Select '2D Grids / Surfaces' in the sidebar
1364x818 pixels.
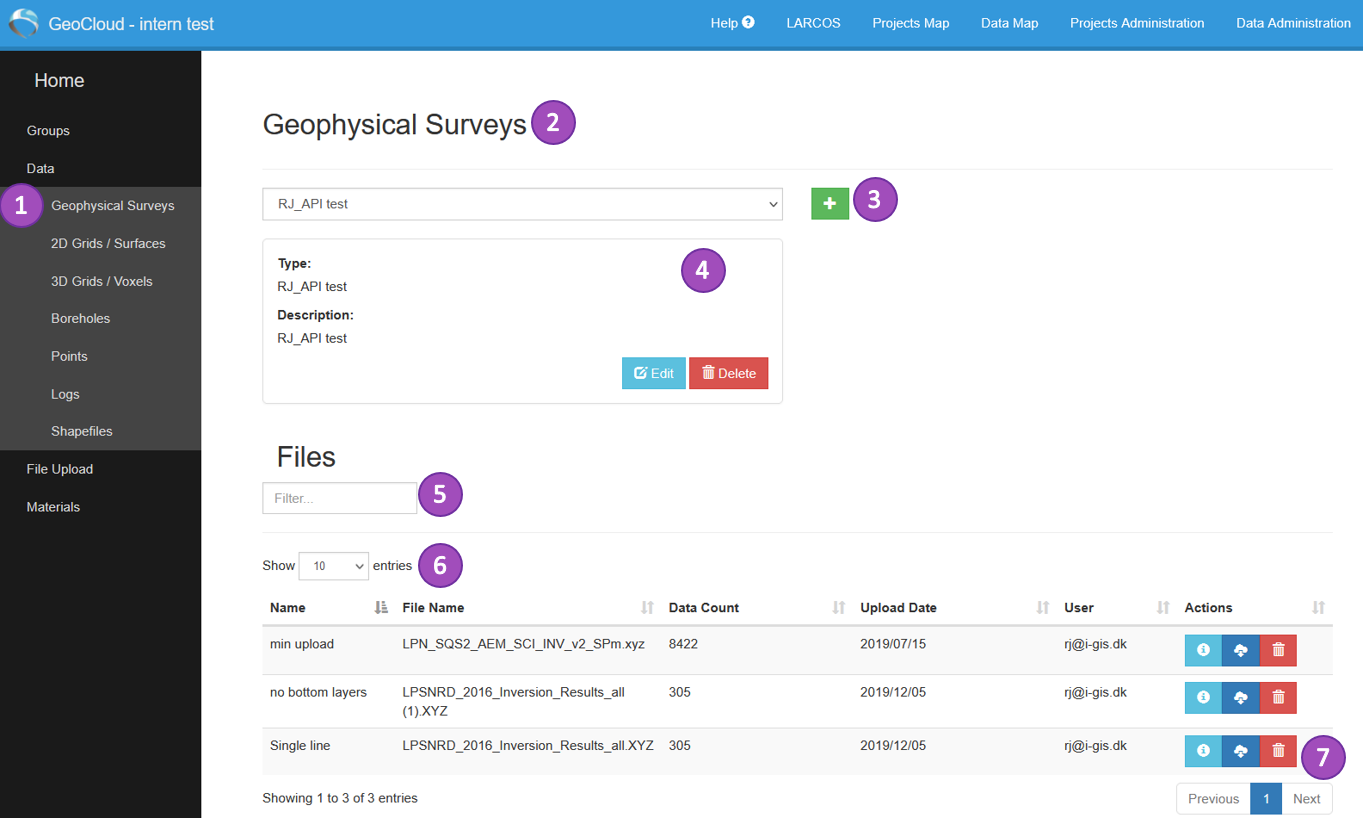pyautogui.click(x=108, y=243)
